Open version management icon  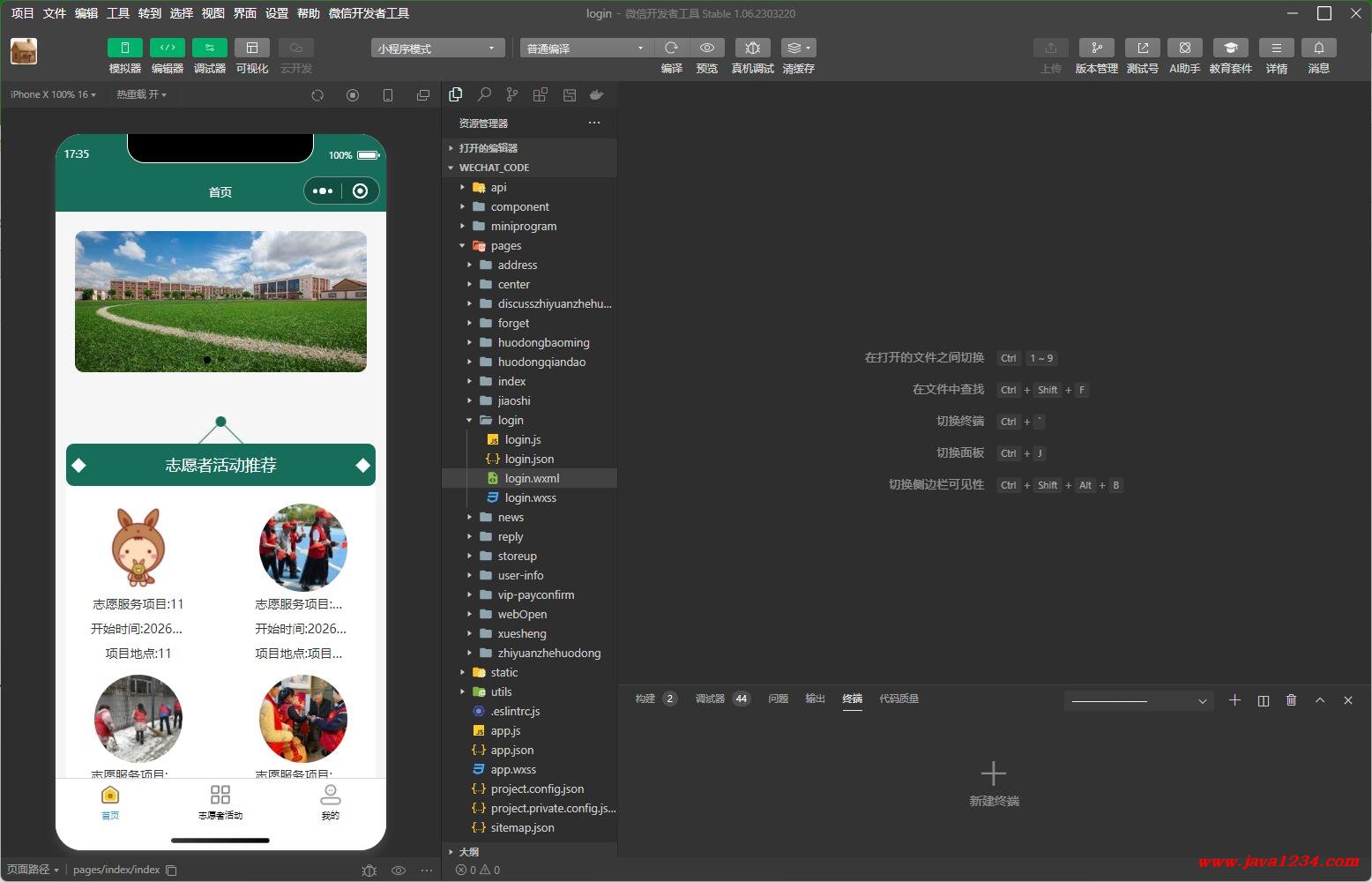coord(1096,49)
